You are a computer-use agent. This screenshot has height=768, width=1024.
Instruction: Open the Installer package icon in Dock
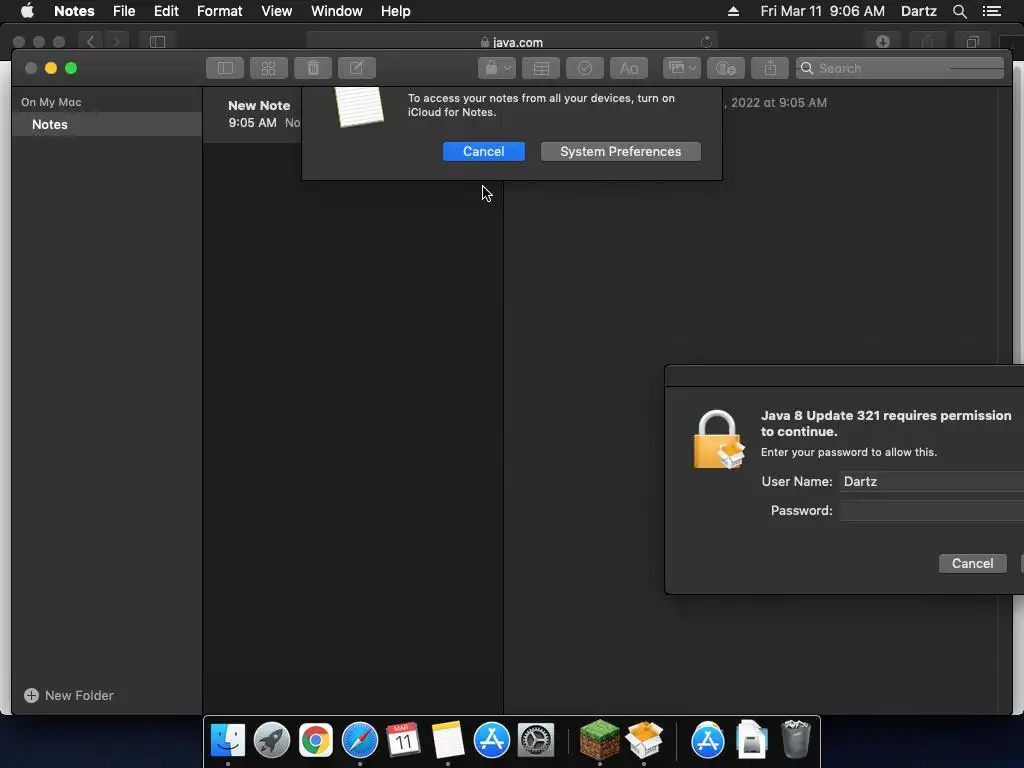(644, 740)
